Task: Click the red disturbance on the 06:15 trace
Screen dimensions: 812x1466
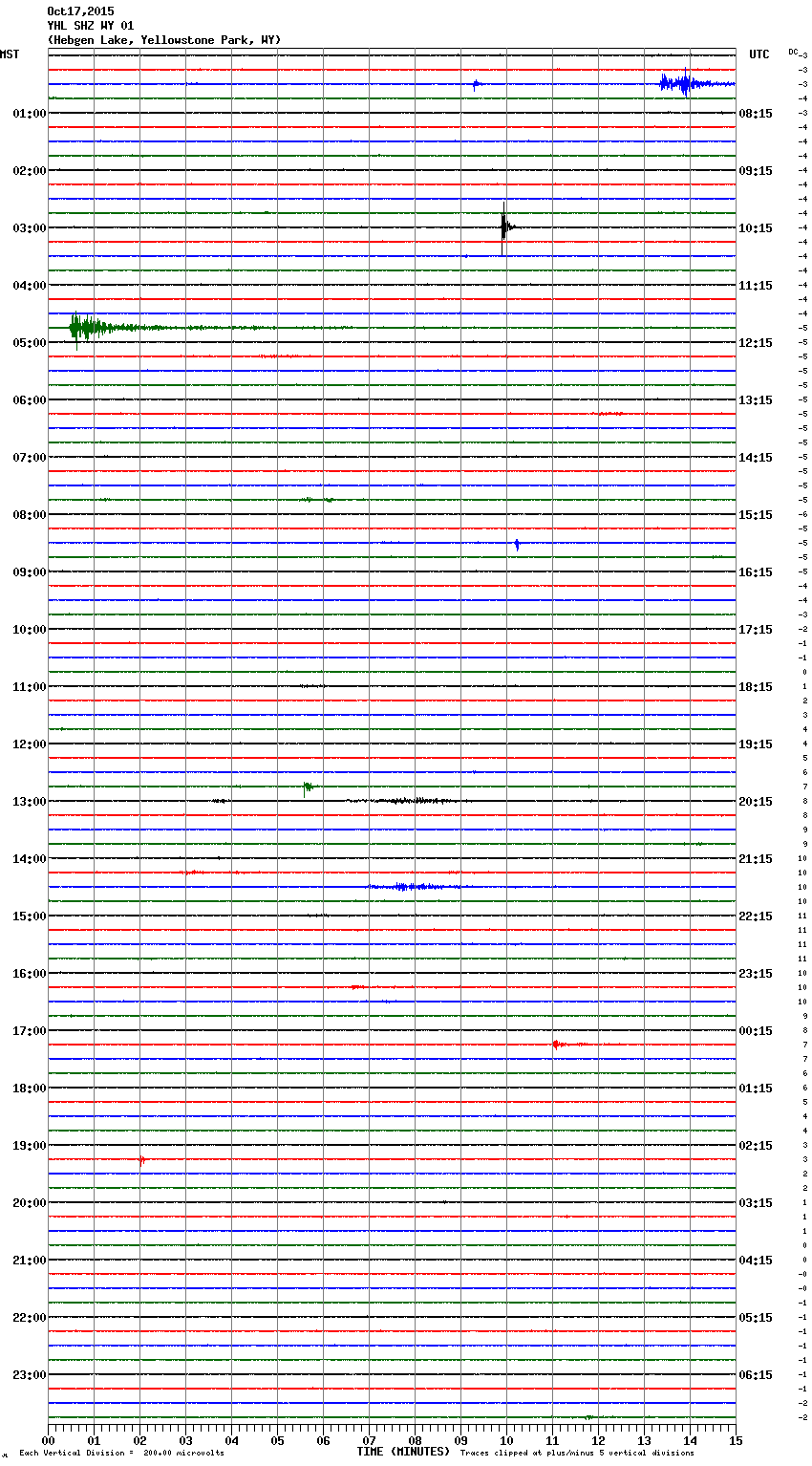Action: pos(608,414)
